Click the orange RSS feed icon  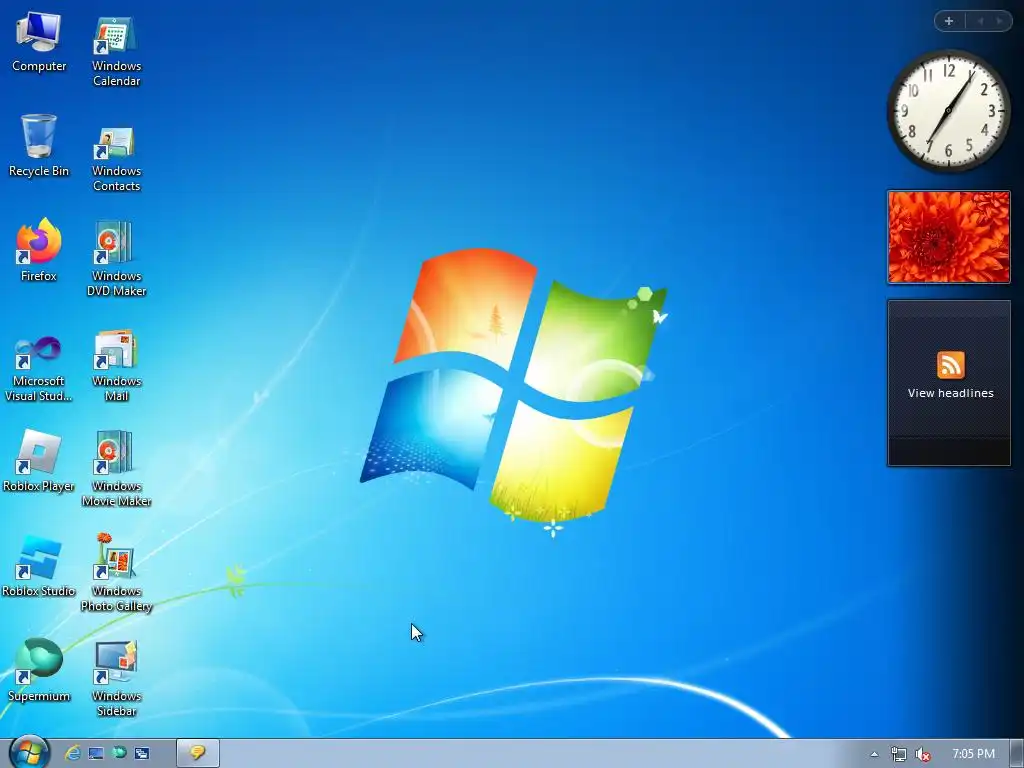point(950,365)
